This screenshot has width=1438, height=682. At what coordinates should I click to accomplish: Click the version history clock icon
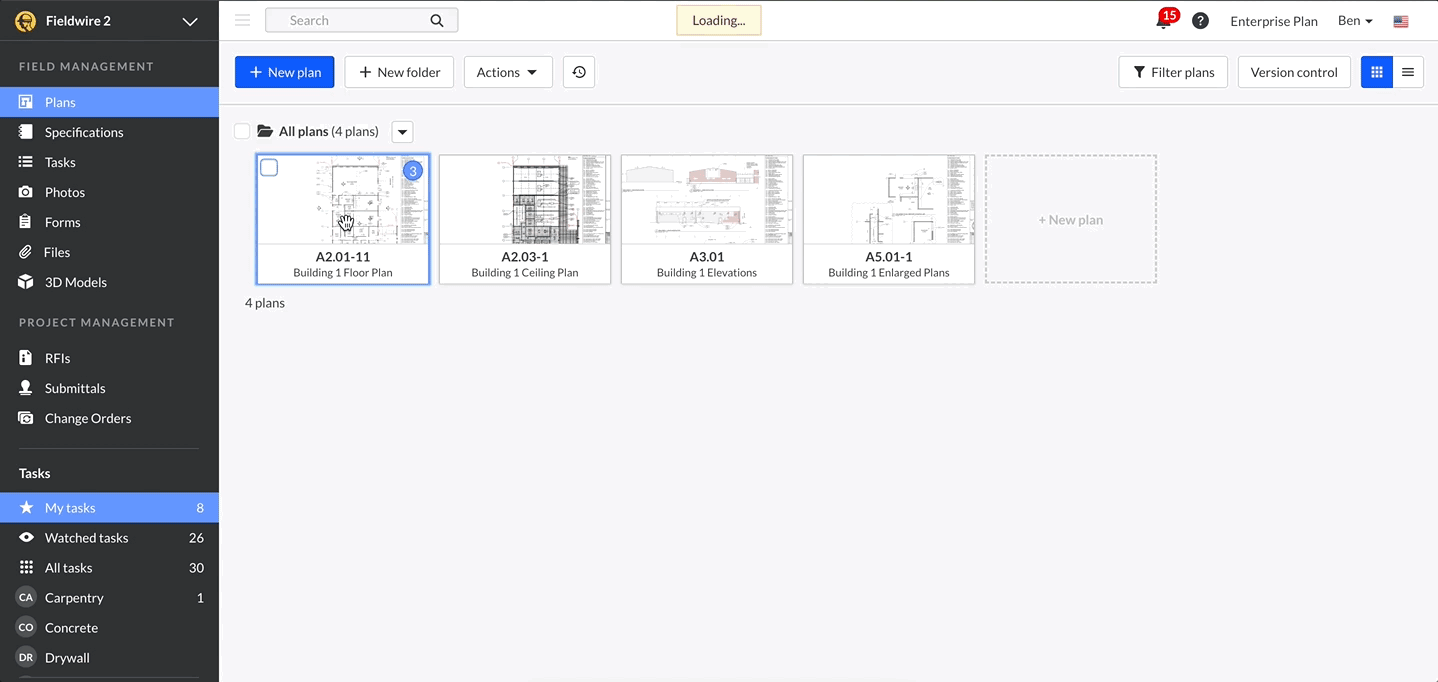[x=579, y=72]
